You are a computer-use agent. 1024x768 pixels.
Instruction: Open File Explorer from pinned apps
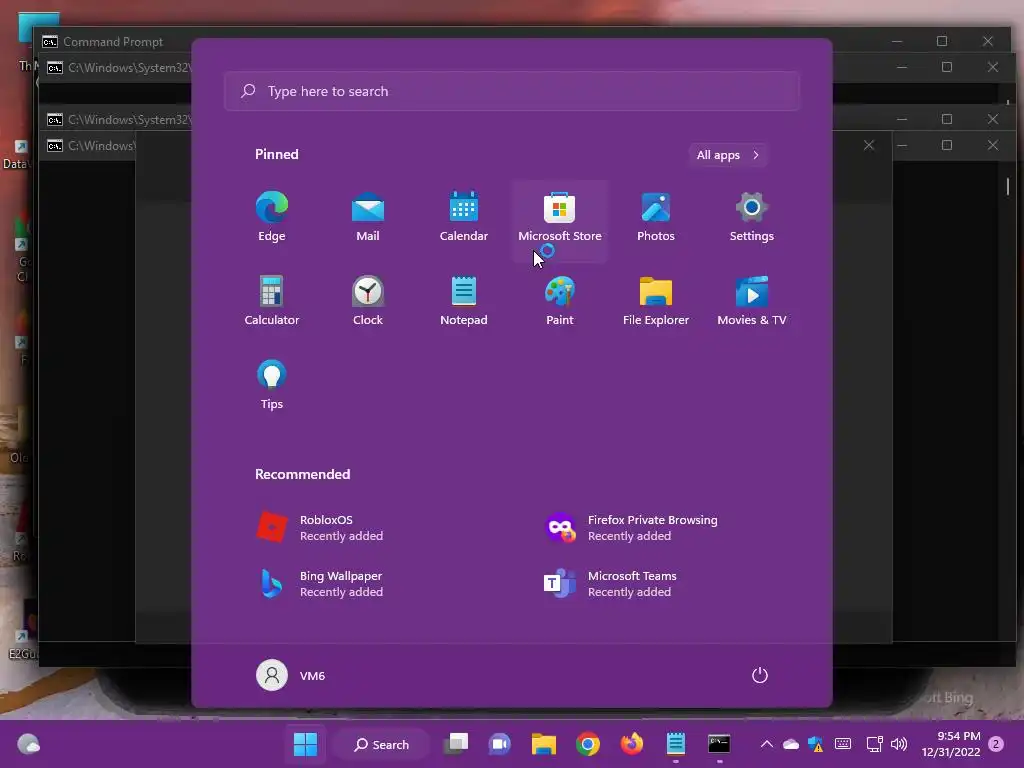(656, 302)
